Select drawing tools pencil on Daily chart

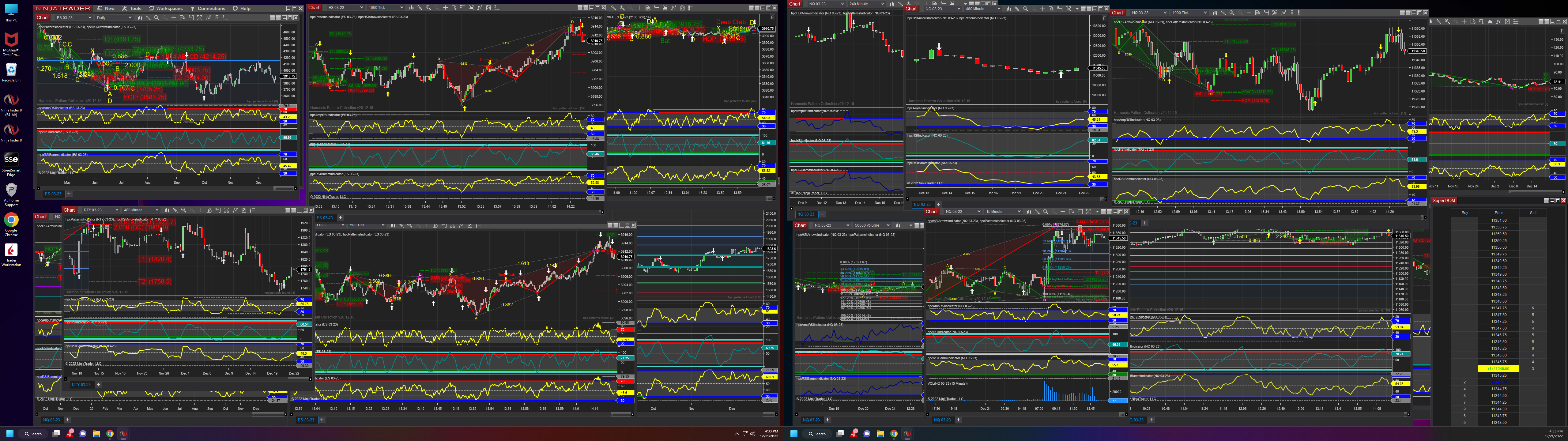click(149, 18)
